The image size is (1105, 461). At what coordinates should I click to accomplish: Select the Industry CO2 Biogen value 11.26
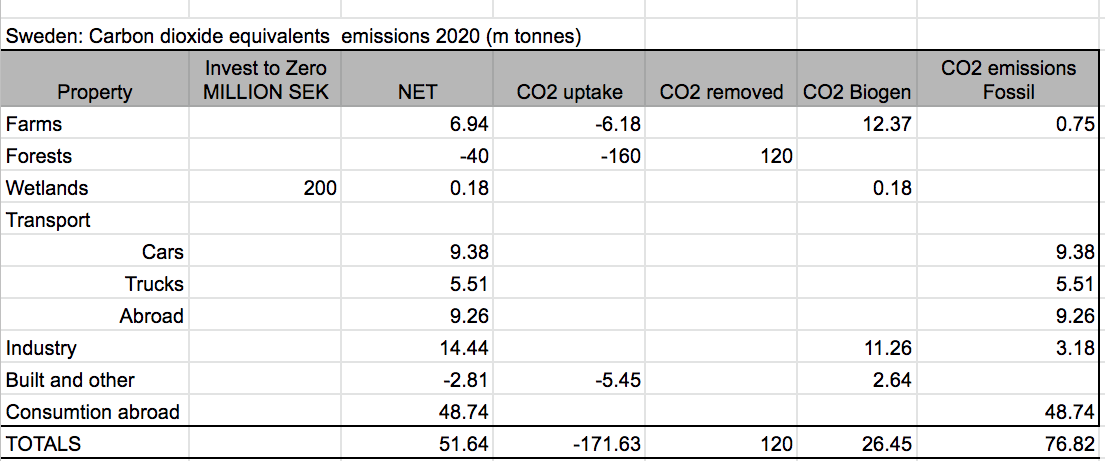[888, 348]
